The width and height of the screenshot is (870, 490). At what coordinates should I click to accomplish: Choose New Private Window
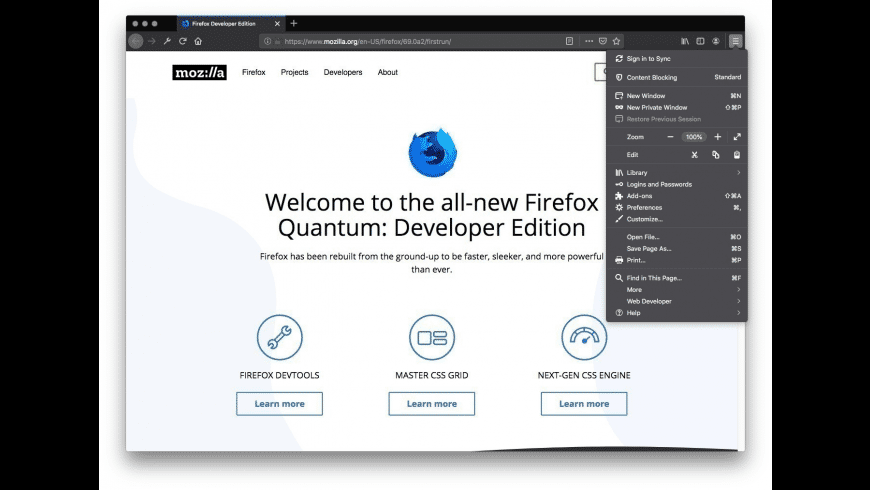click(677, 107)
